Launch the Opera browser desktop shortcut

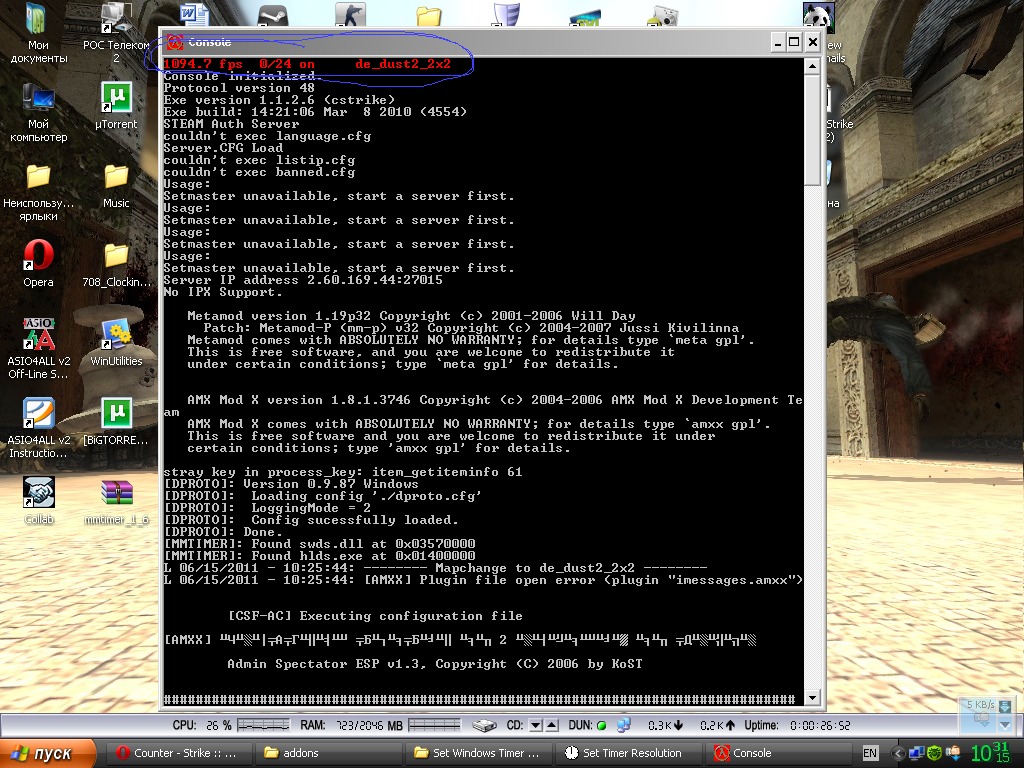pyautogui.click(x=38, y=264)
